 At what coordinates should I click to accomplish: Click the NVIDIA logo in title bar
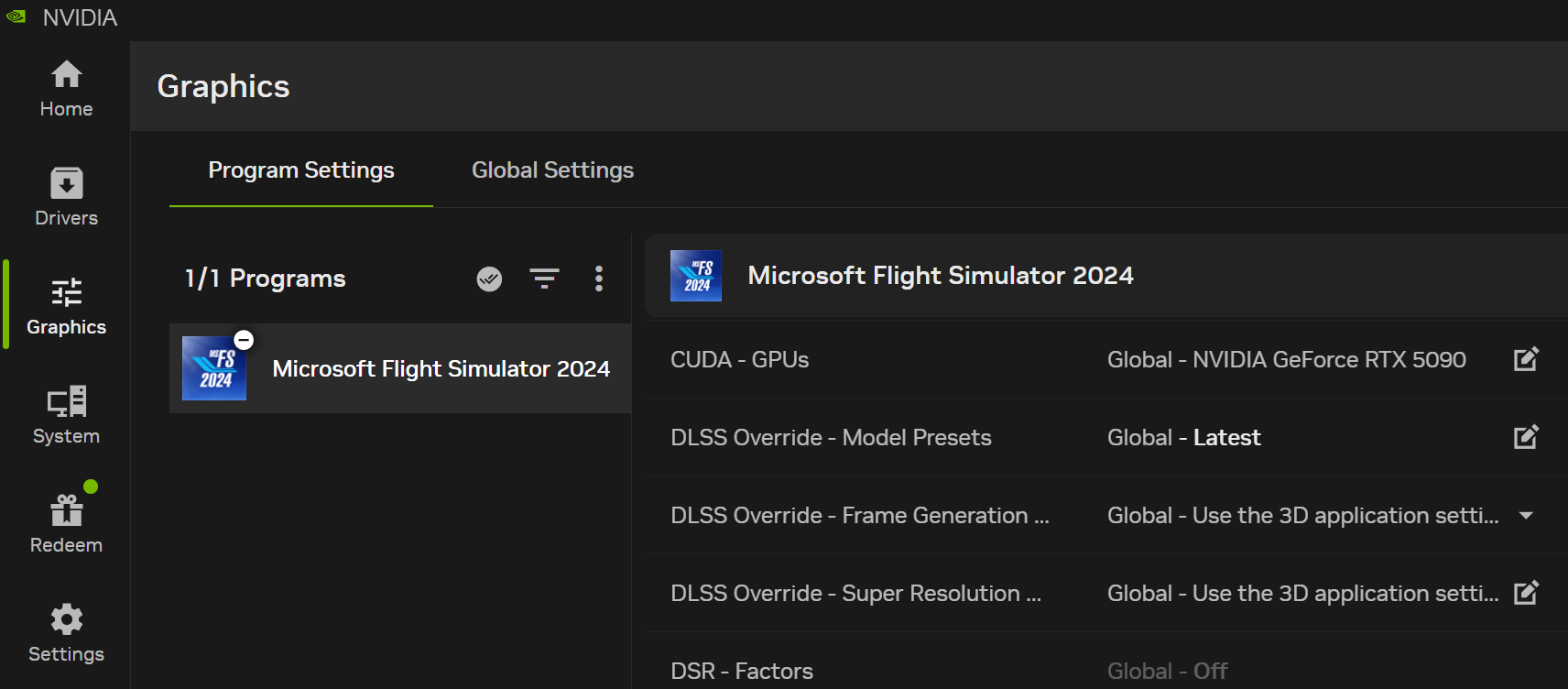tap(16, 16)
